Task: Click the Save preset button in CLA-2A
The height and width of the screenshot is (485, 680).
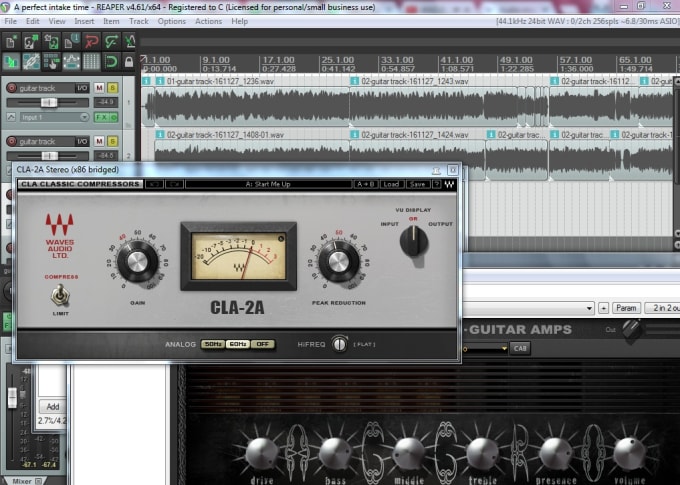Action: (418, 184)
